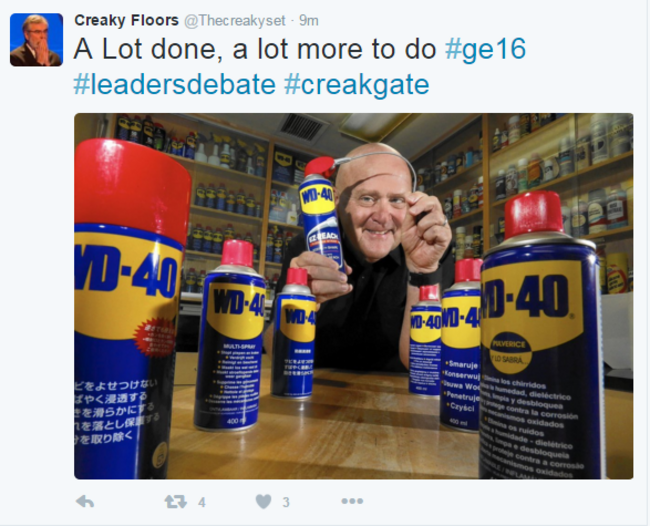Click the large Japanese-label WD-40 can
This screenshot has height=526, width=650.
pyautogui.click(x=129, y=308)
